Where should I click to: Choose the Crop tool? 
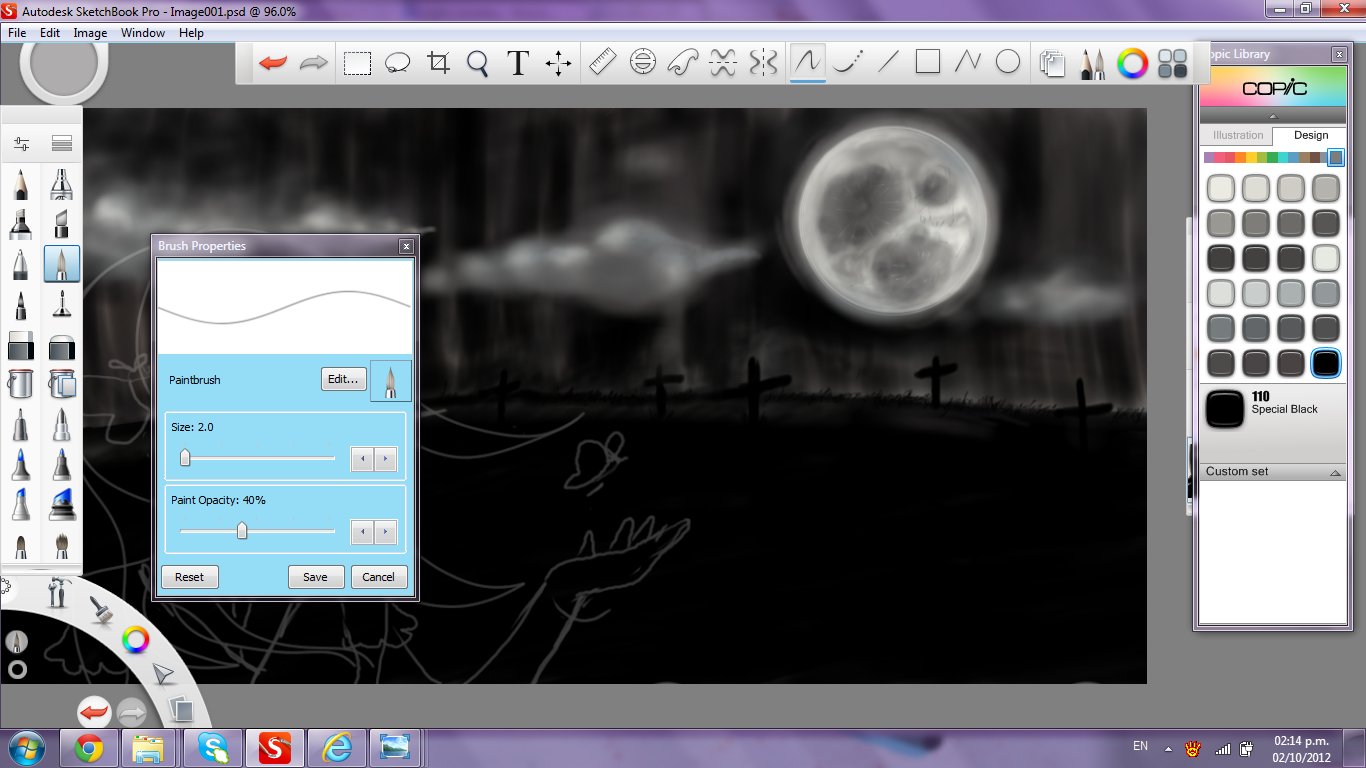click(x=438, y=63)
